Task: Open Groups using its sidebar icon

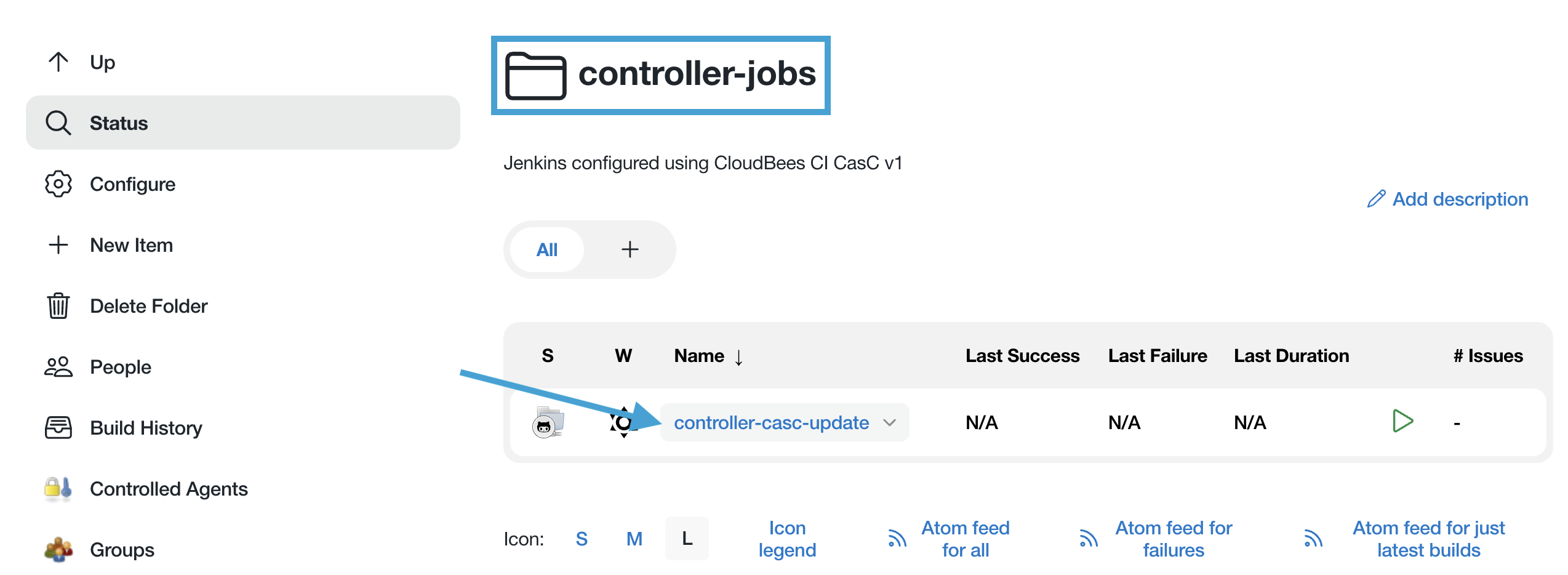Action: pos(57,549)
